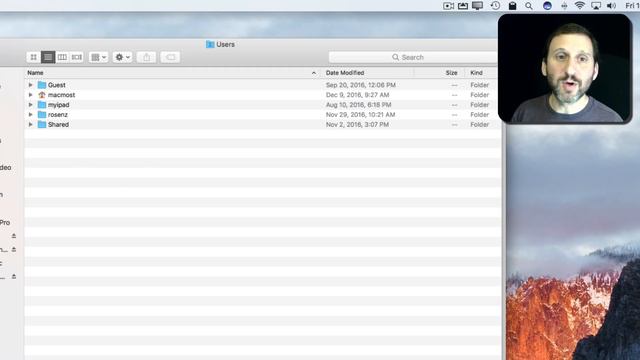This screenshot has width=640, height=360.
Task: Click the 'myipad' folder name
Action: [x=59, y=105]
